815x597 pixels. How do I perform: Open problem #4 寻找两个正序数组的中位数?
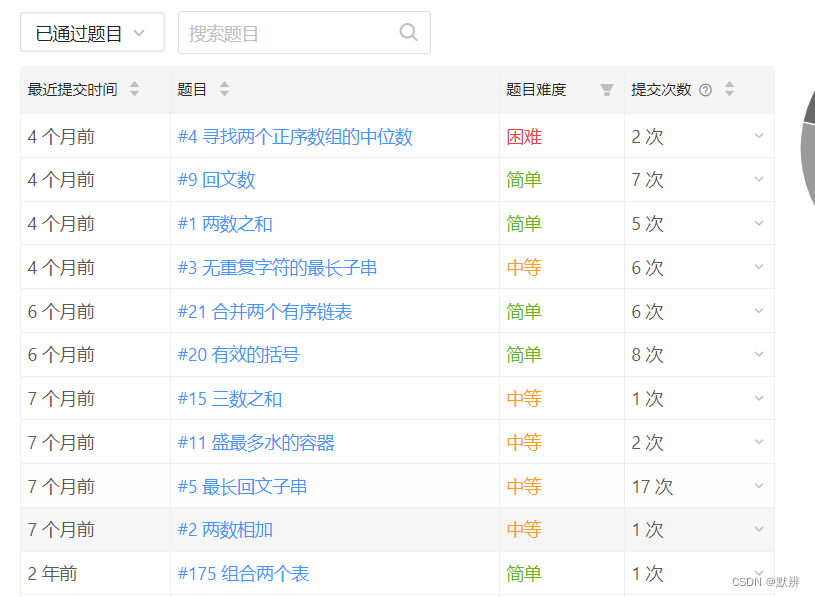[x=295, y=137]
